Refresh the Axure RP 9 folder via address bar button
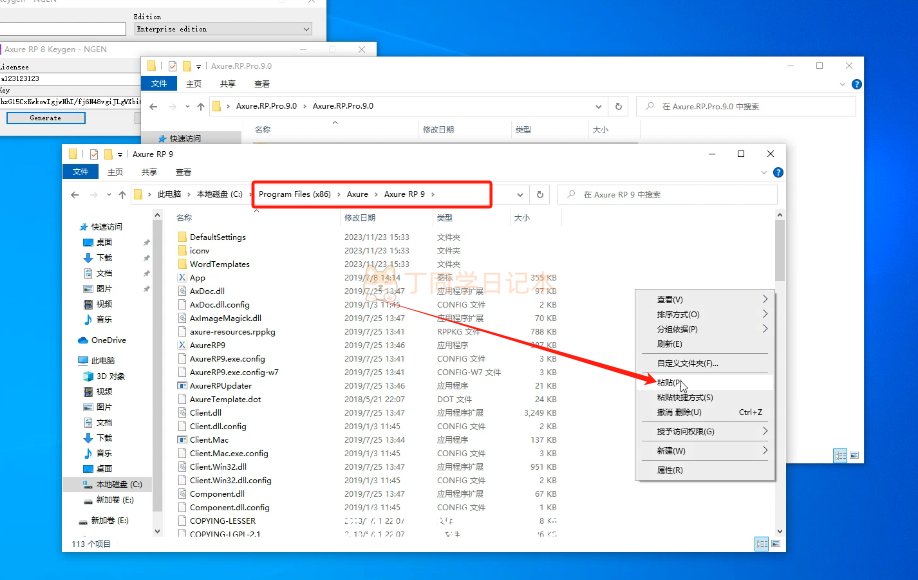The width and height of the screenshot is (918, 580). [540, 194]
